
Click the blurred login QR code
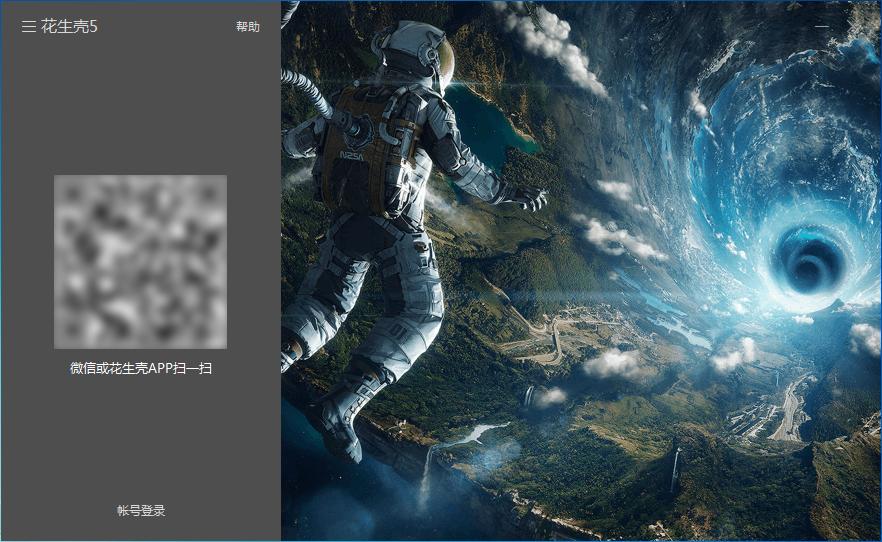coord(140,261)
